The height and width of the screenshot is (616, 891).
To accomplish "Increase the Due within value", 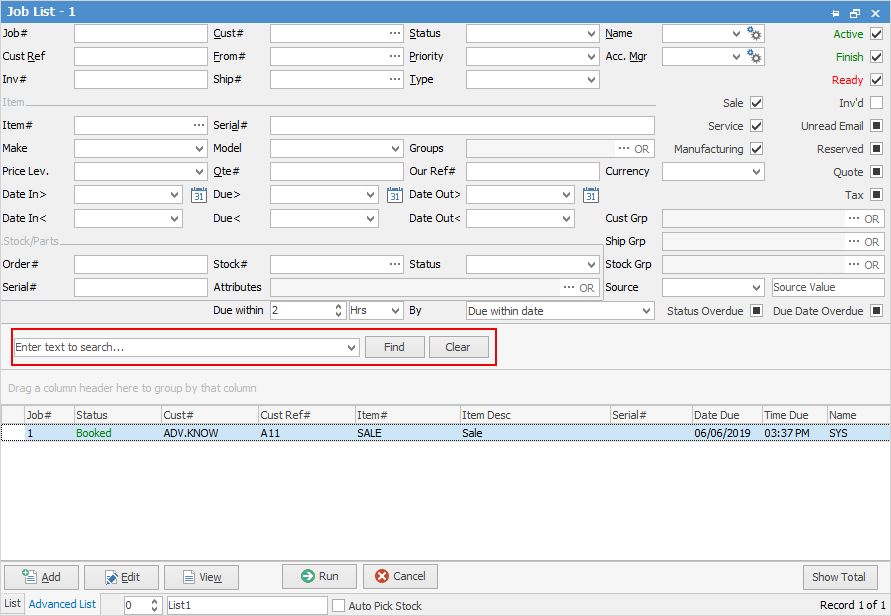I will pos(339,307).
